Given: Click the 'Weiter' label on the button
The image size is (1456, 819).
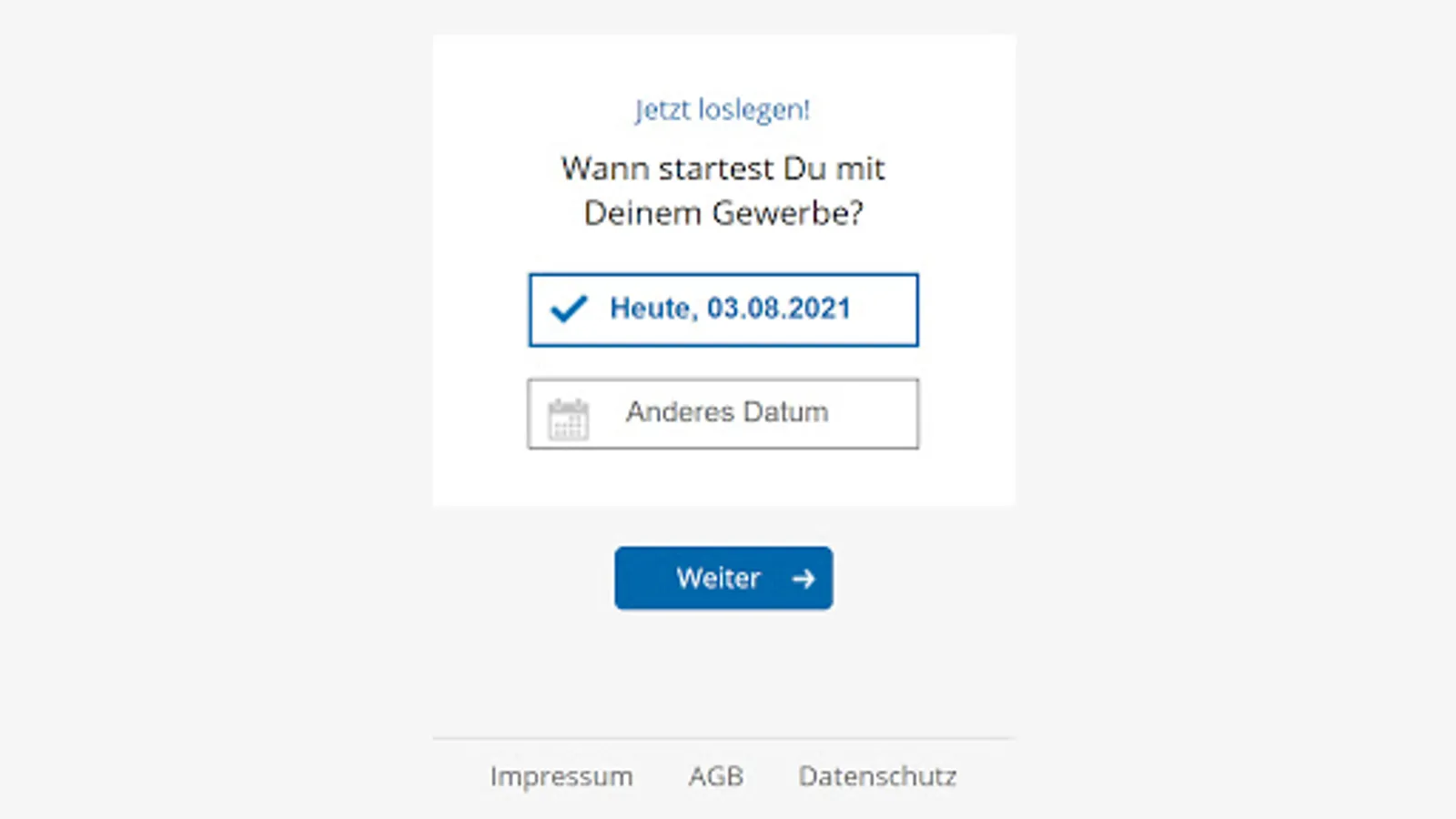Looking at the screenshot, I should [718, 578].
